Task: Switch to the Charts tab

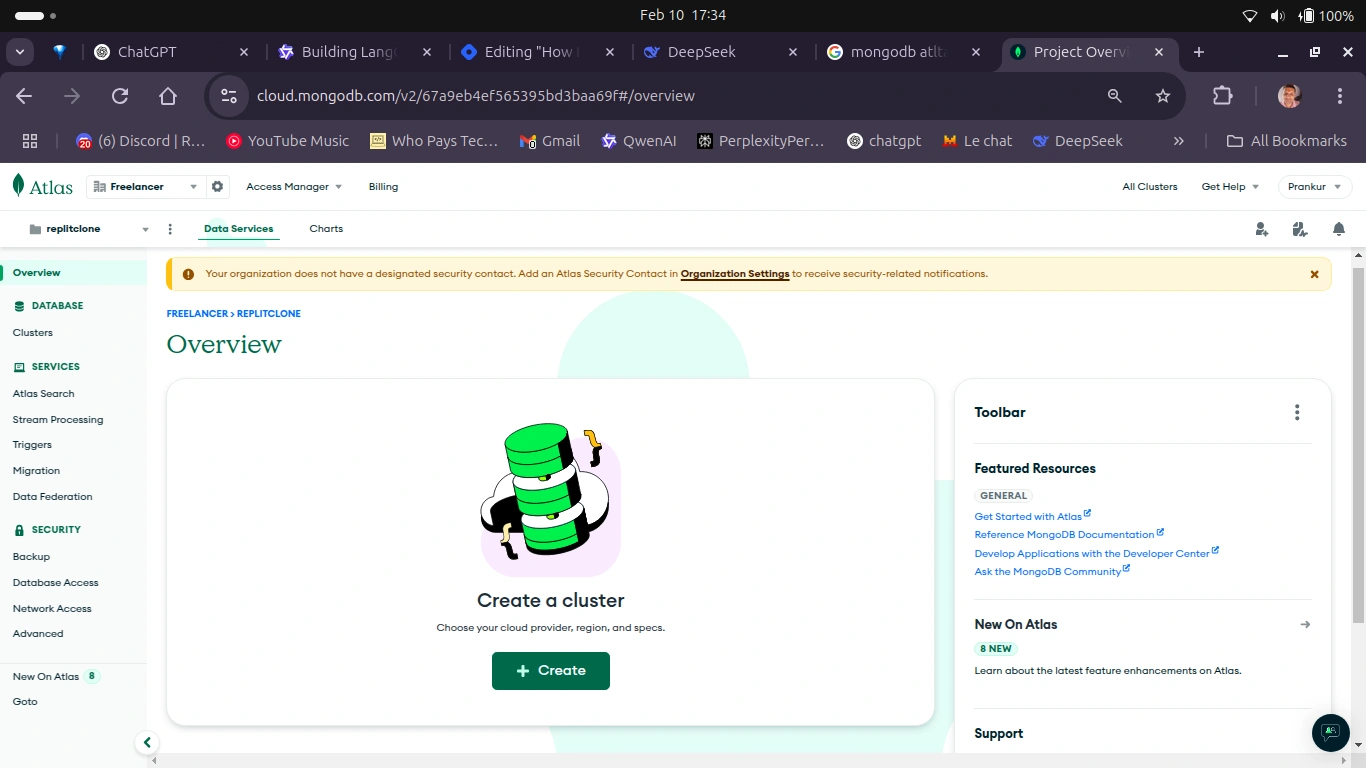Action: tap(325, 229)
